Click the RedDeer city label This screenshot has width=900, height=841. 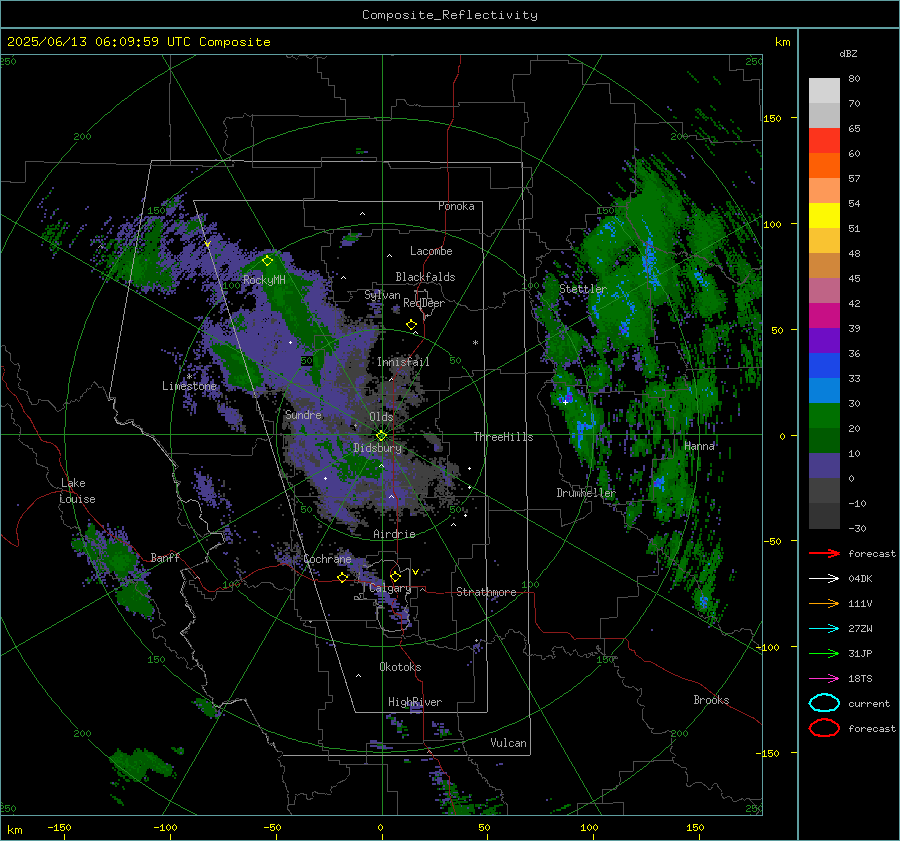(424, 303)
